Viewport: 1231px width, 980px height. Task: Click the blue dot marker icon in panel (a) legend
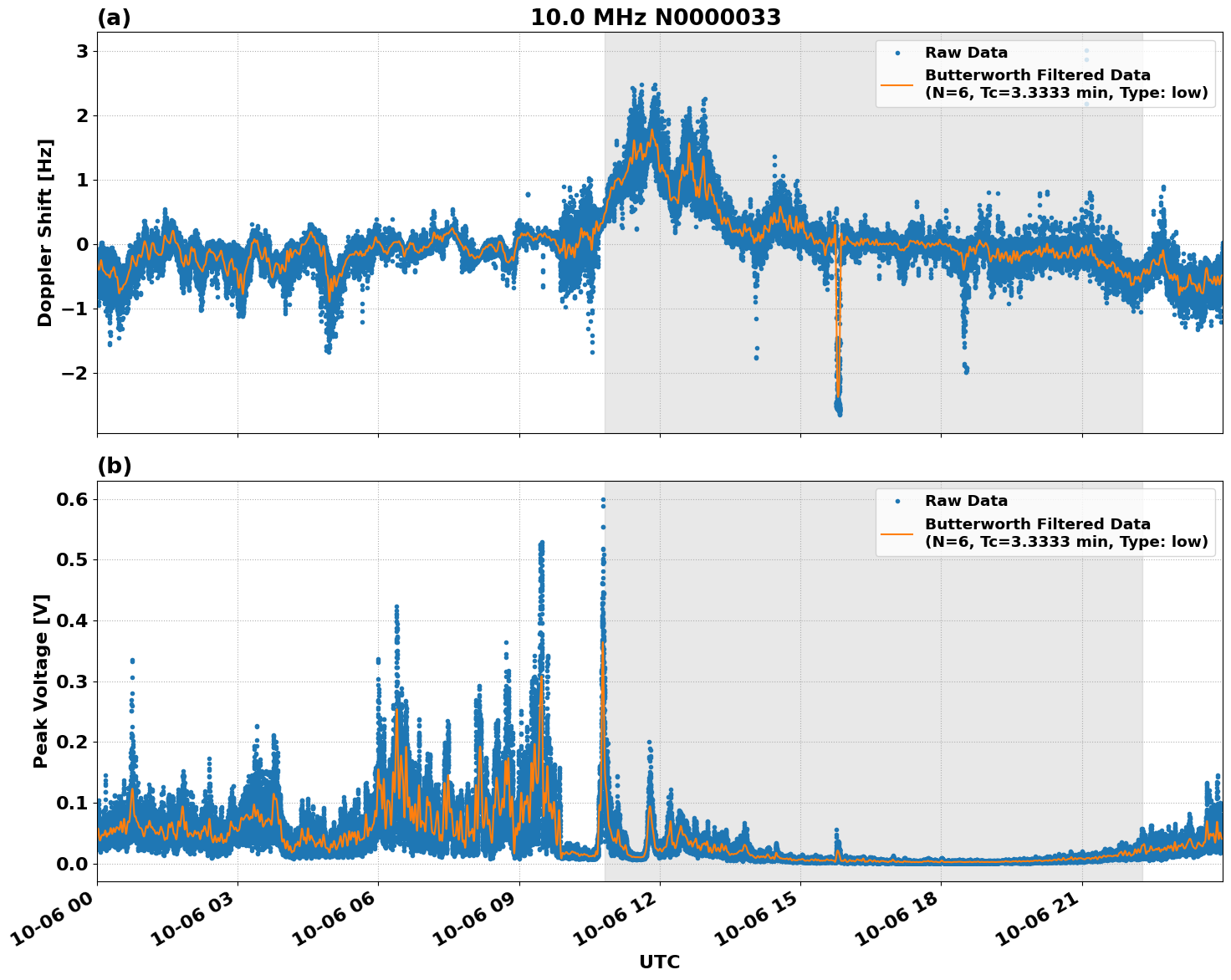click(x=899, y=52)
